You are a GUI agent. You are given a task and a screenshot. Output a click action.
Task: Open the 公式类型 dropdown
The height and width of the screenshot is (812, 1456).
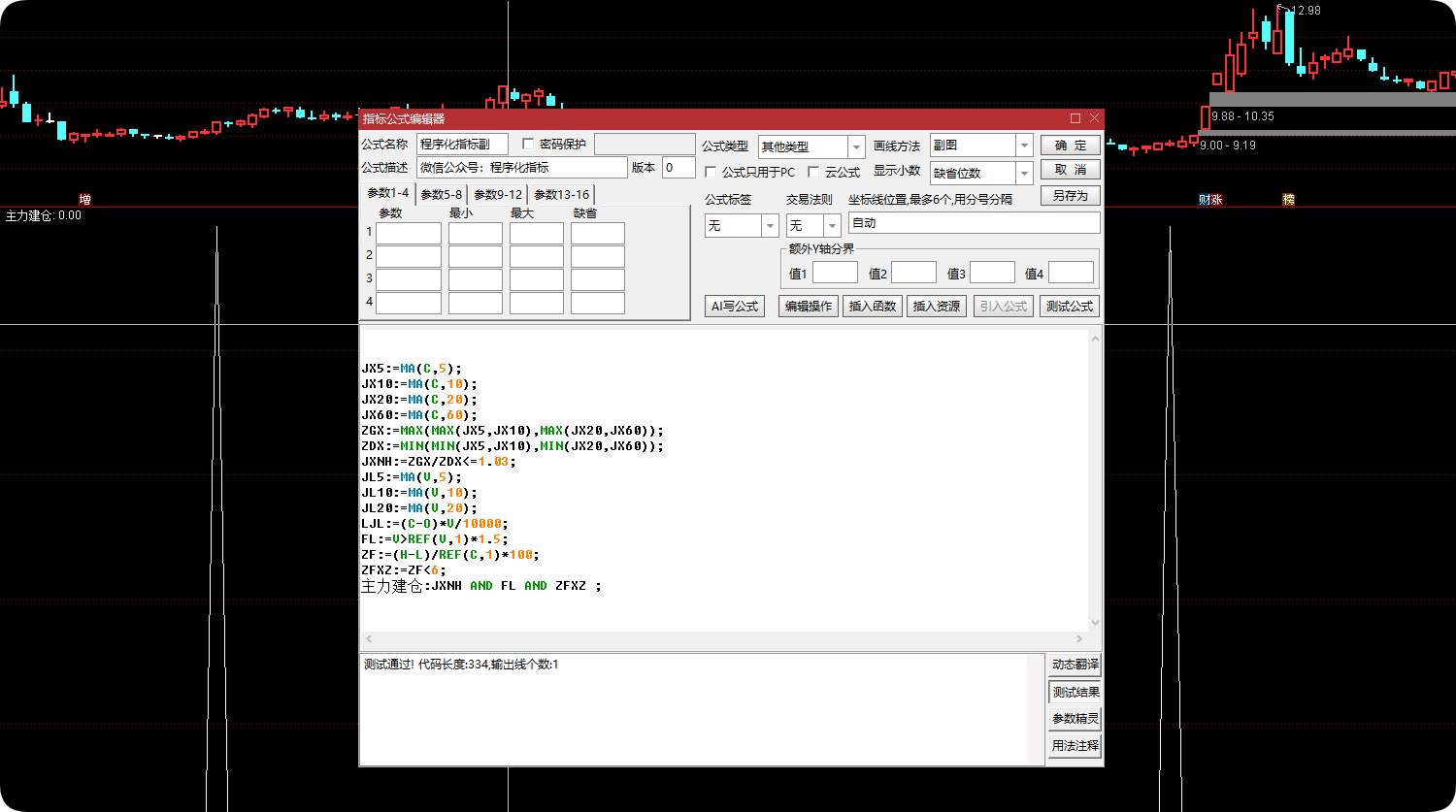coord(856,146)
